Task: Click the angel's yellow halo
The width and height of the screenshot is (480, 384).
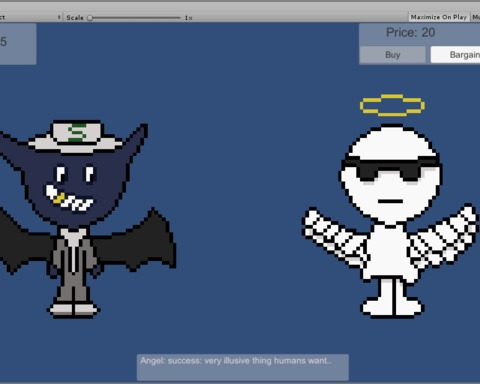Action: pyautogui.click(x=392, y=106)
